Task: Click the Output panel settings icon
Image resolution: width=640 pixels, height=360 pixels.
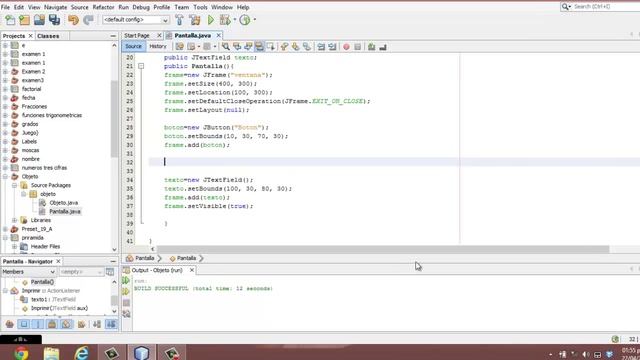Action: [126, 314]
